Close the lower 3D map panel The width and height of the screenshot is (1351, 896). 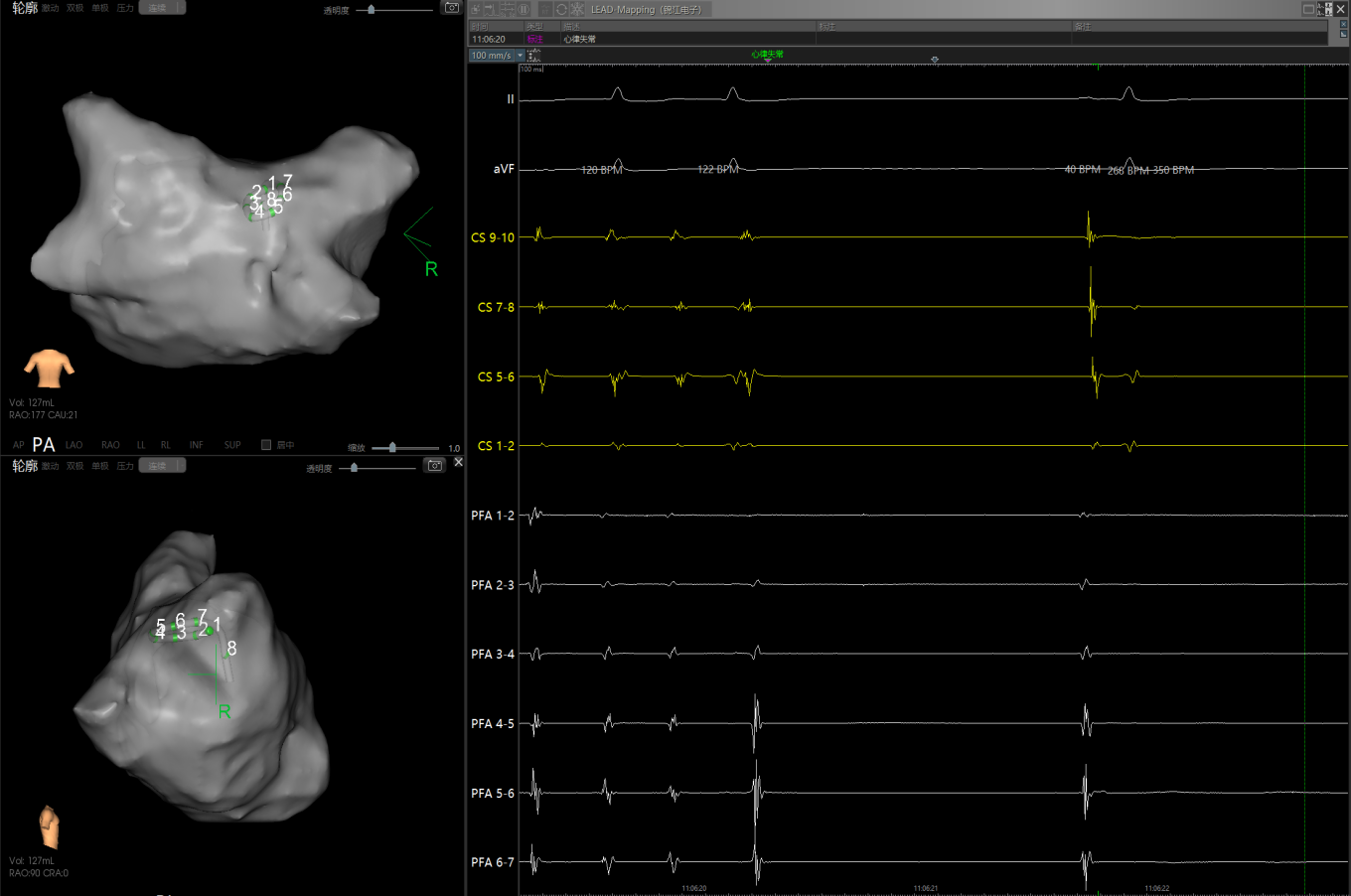point(458,462)
